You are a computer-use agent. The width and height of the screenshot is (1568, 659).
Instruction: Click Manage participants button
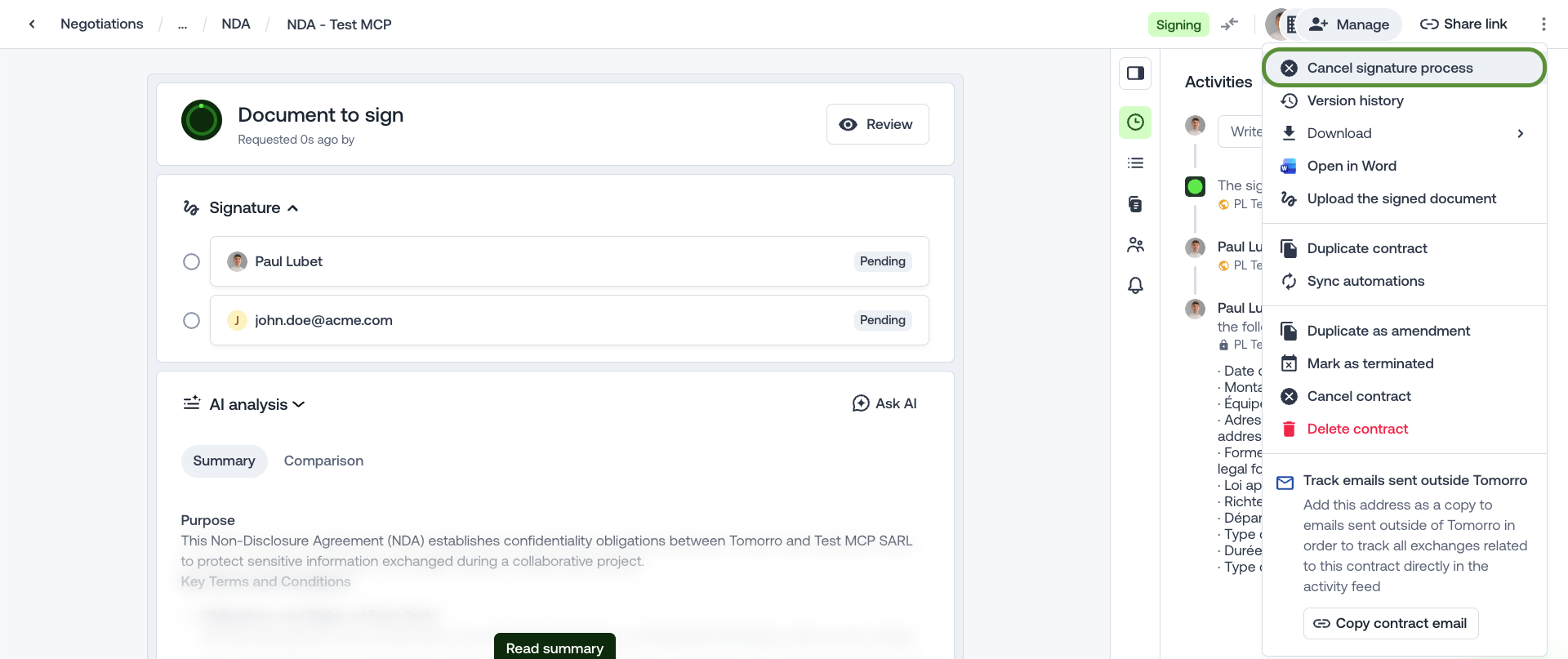click(1349, 24)
